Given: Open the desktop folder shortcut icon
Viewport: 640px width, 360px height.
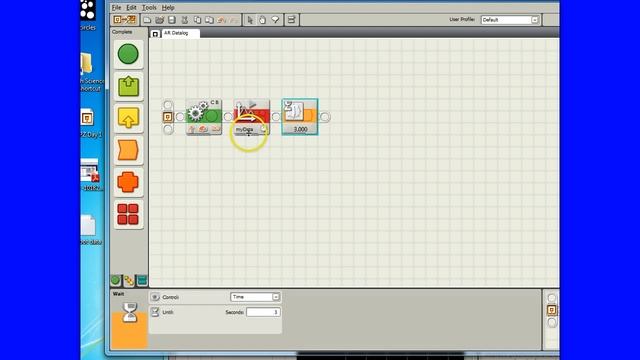Looking at the screenshot, I should click(x=87, y=63).
